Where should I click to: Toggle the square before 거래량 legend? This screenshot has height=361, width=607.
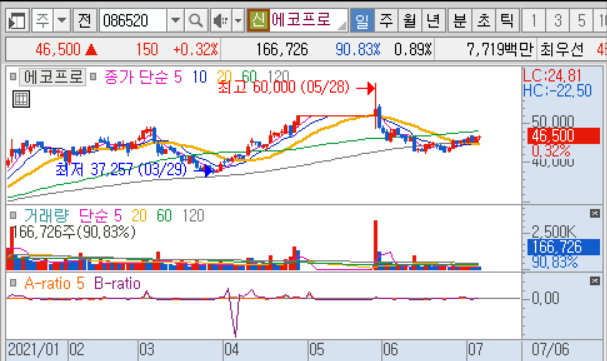pos(13,215)
